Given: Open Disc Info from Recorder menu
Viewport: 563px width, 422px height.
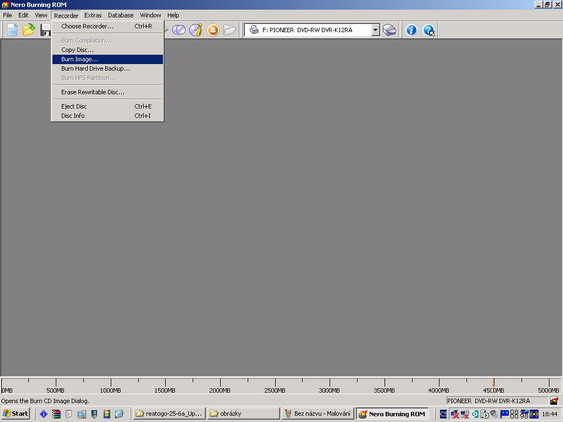Looking at the screenshot, I should point(107,116).
